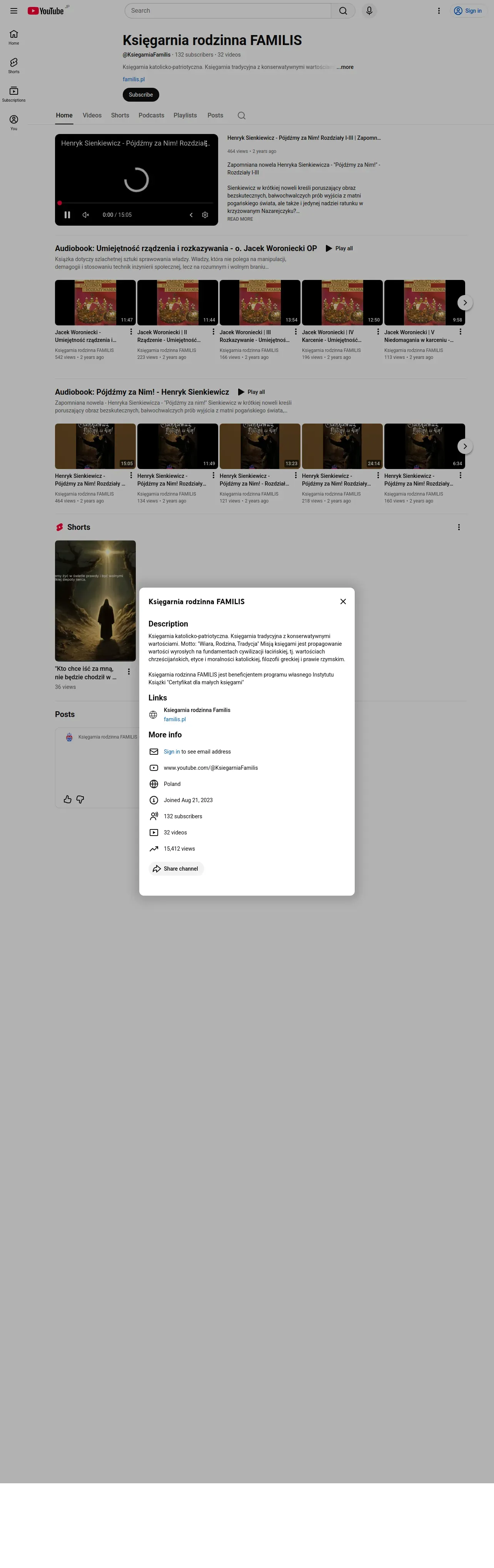This screenshot has height=1568, width=494.
Task: Search within the channel via magnifier icon
Action: click(x=242, y=116)
